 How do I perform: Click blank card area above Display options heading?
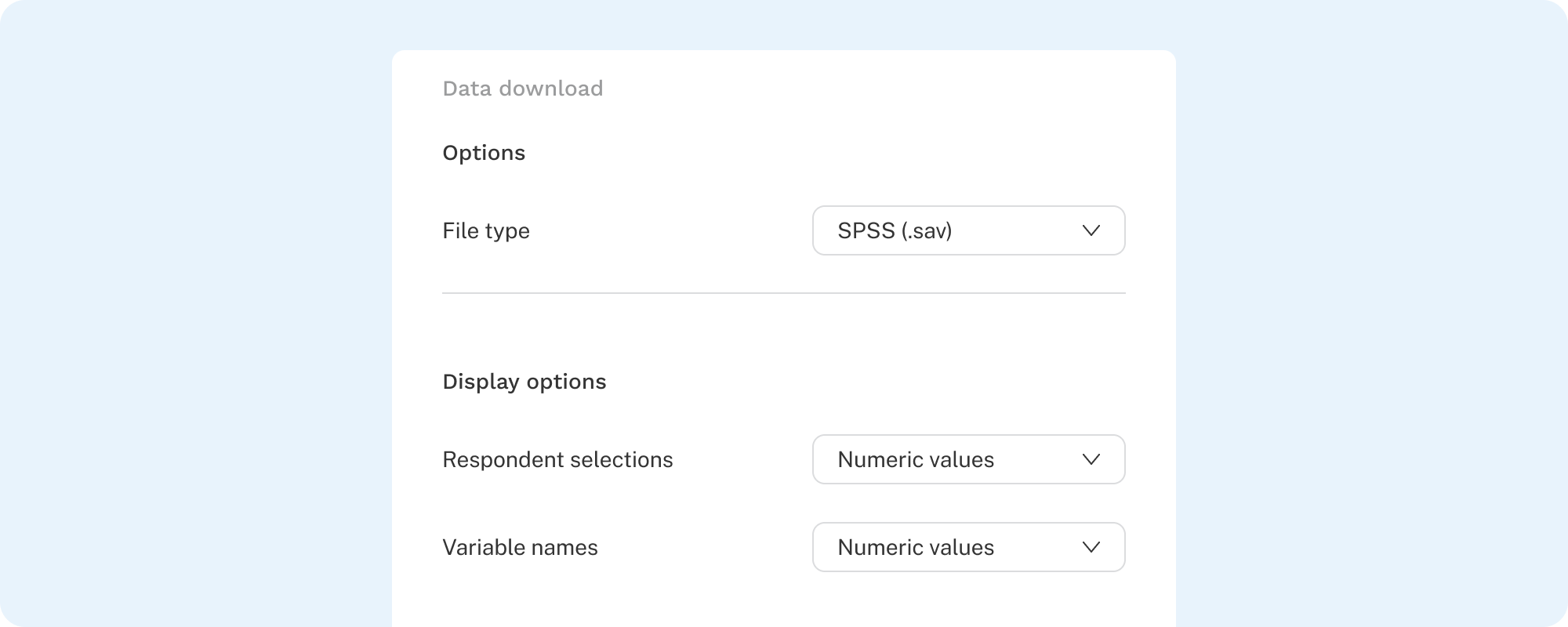tap(784, 333)
